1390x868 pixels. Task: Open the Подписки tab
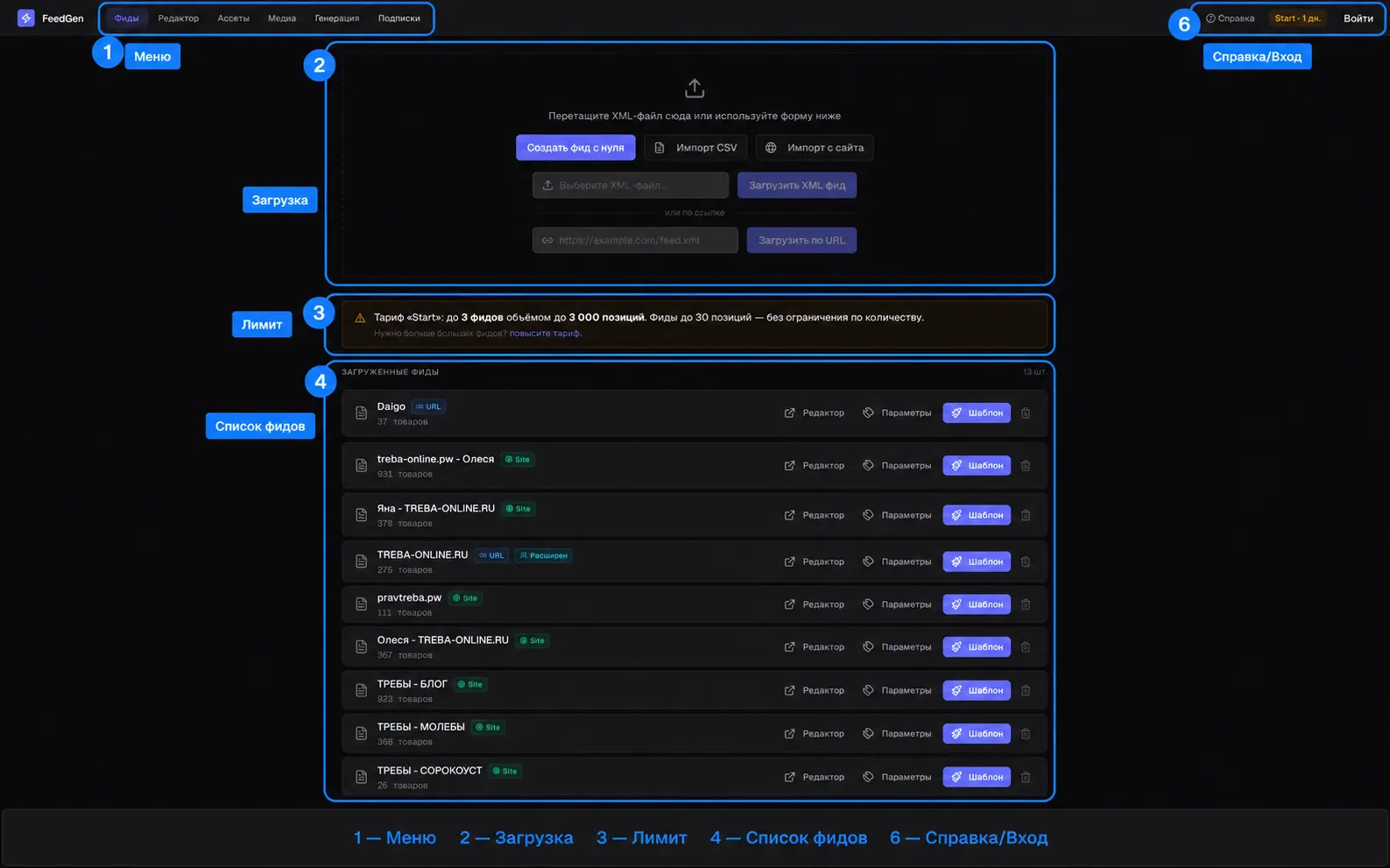[399, 18]
